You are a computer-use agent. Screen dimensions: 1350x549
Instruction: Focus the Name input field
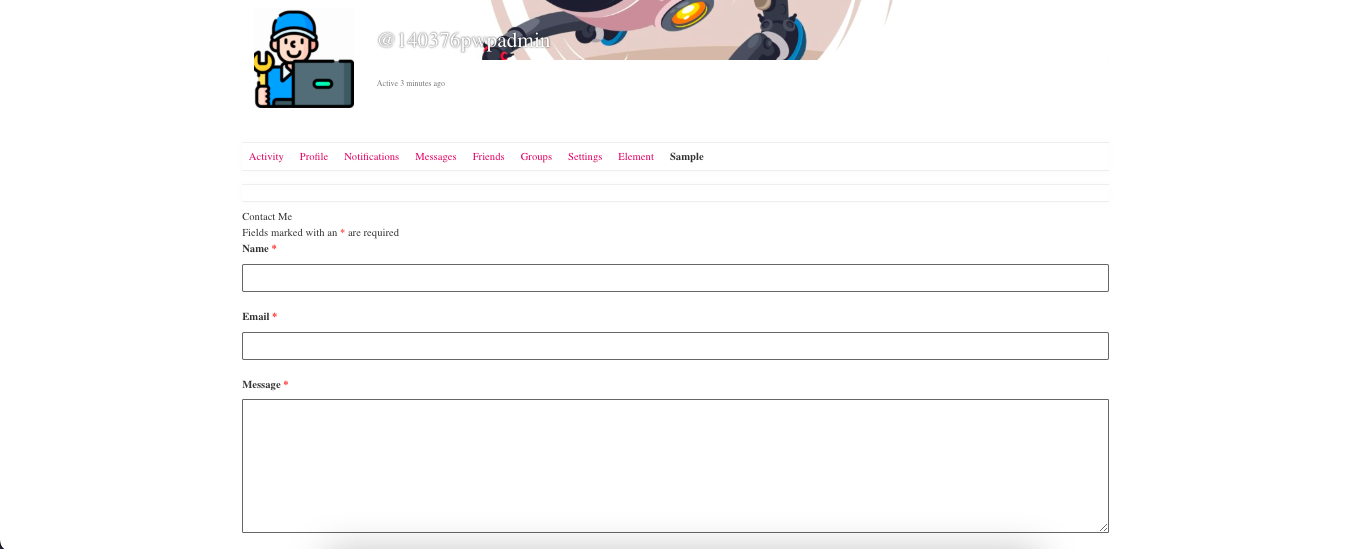(x=675, y=278)
